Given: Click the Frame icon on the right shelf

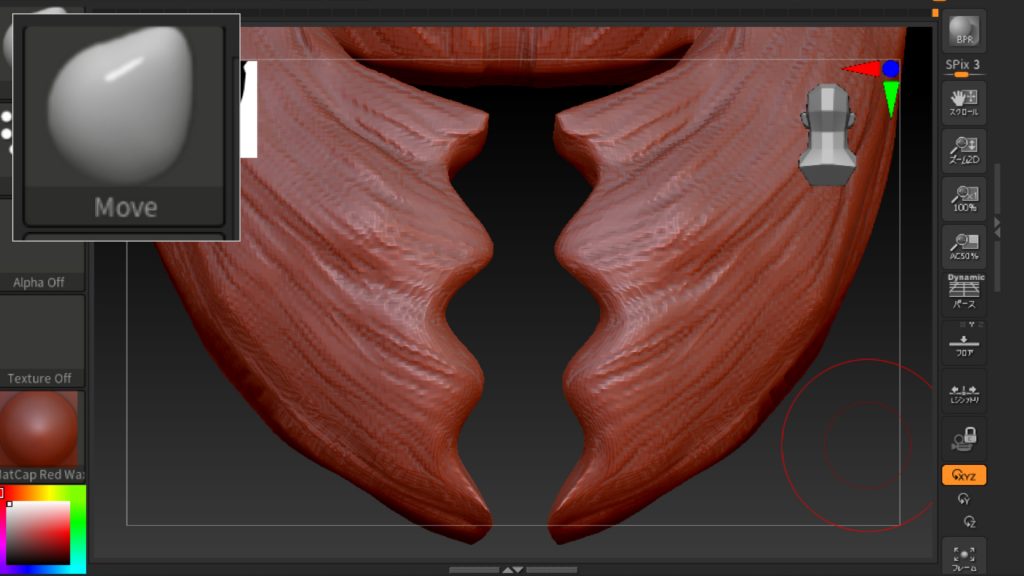Looking at the screenshot, I should click(962, 557).
